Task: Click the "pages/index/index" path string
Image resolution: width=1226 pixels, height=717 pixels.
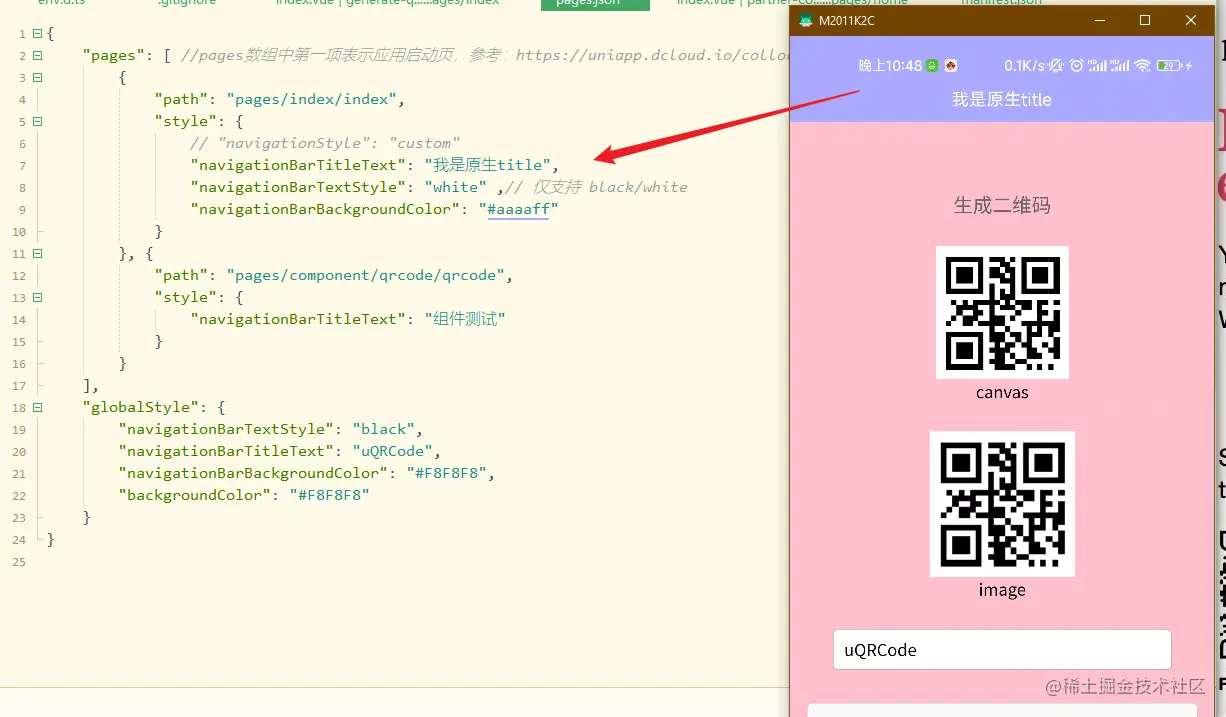Action: pos(314,99)
